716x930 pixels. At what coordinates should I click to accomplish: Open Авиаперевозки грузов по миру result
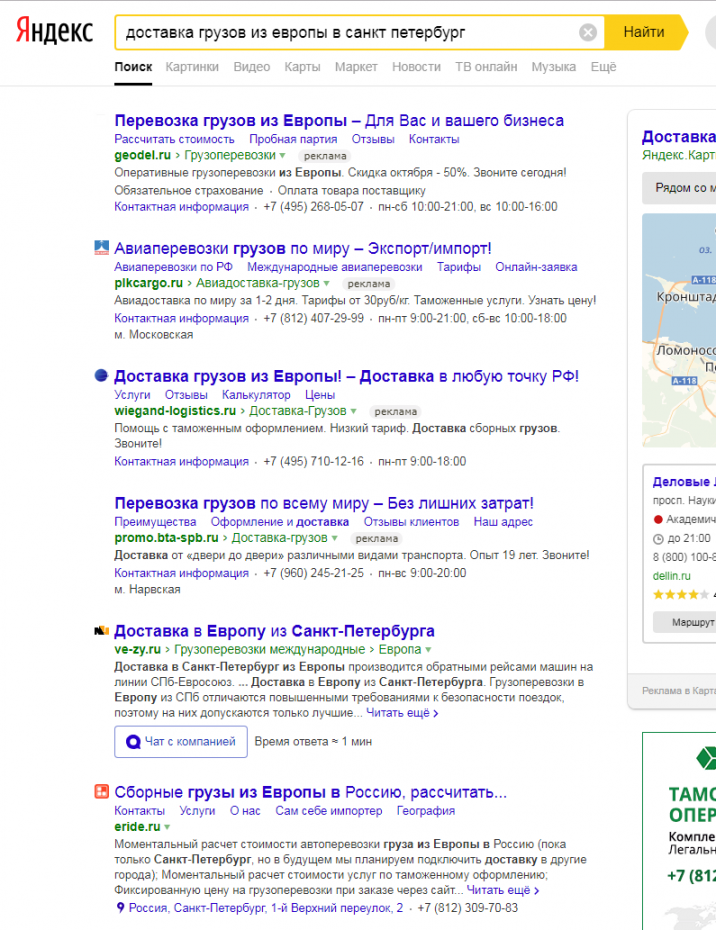coord(303,249)
